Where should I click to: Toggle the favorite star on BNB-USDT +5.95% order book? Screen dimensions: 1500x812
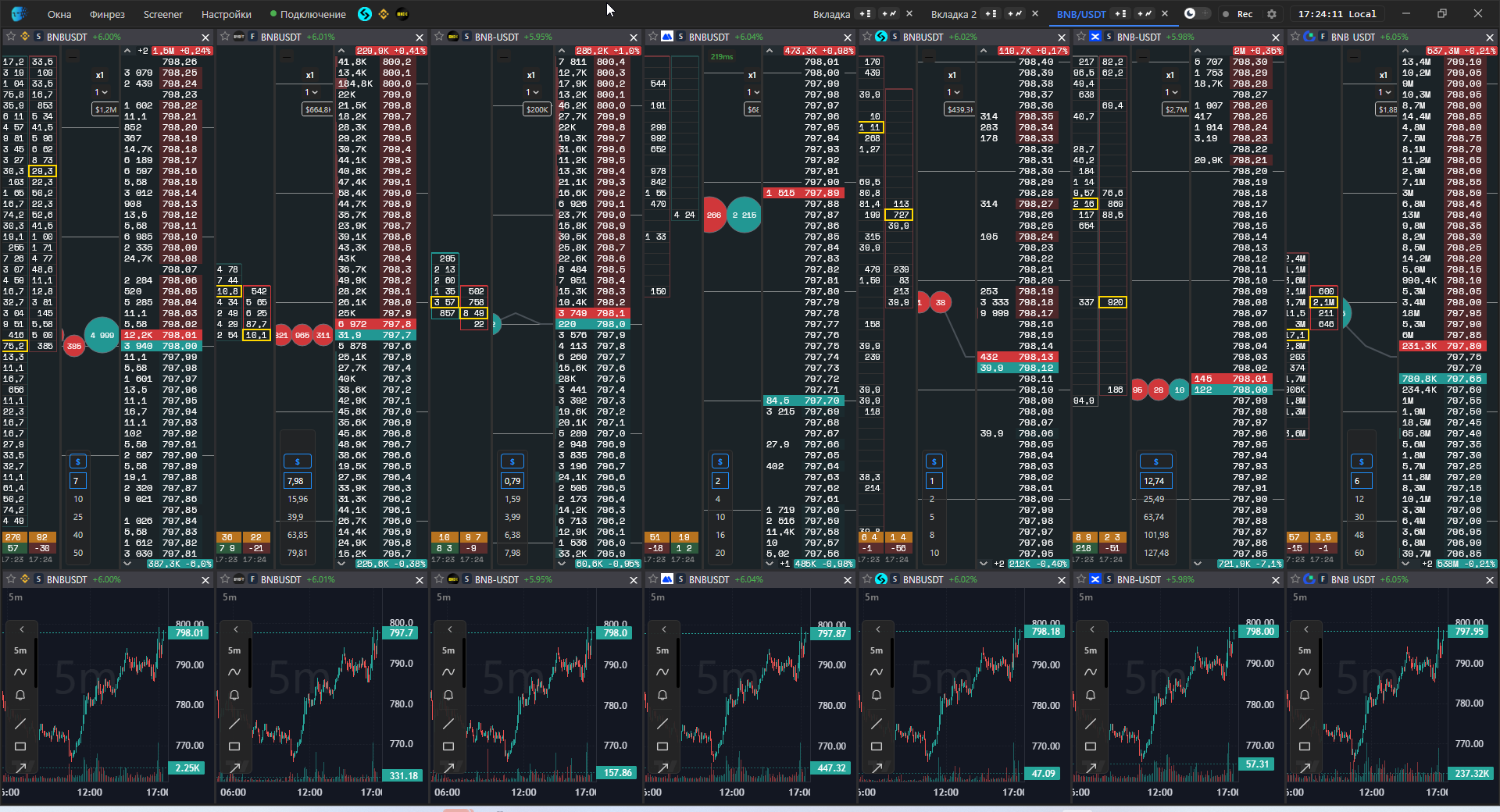[x=439, y=37]
